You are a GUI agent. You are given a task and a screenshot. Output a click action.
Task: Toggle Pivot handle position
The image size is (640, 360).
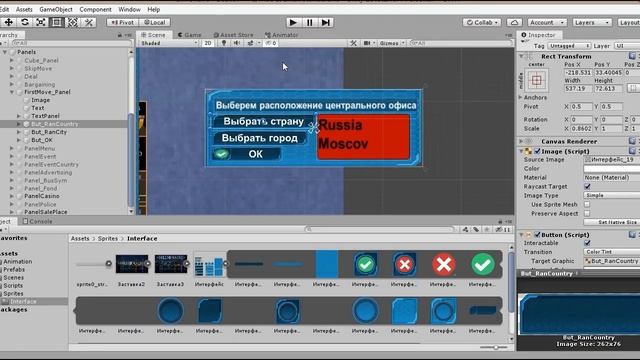point(122,22)
